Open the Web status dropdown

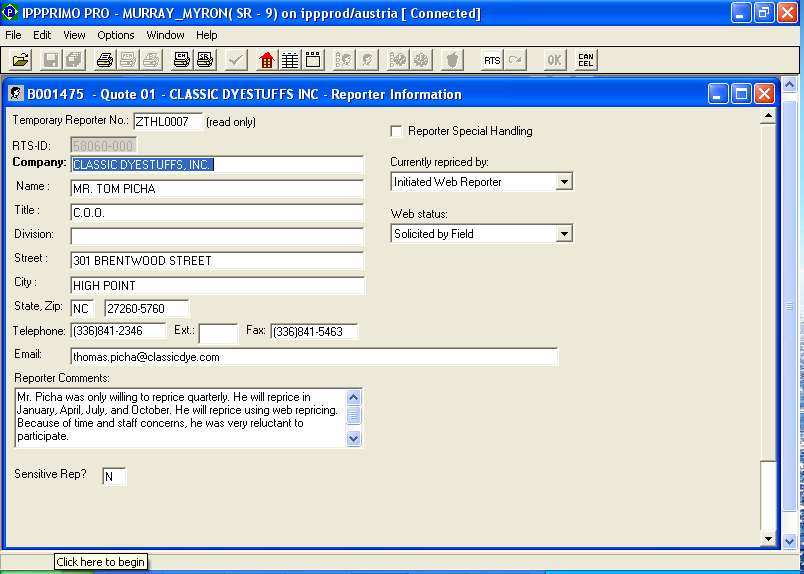tap(564, 234)
